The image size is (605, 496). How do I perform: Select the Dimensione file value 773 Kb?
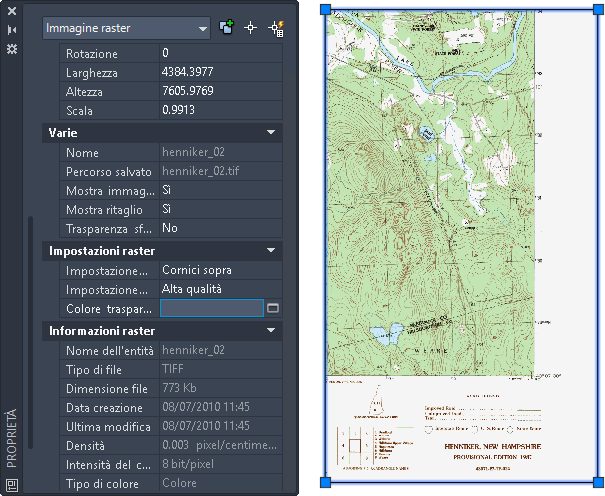(x=221, y=388)
